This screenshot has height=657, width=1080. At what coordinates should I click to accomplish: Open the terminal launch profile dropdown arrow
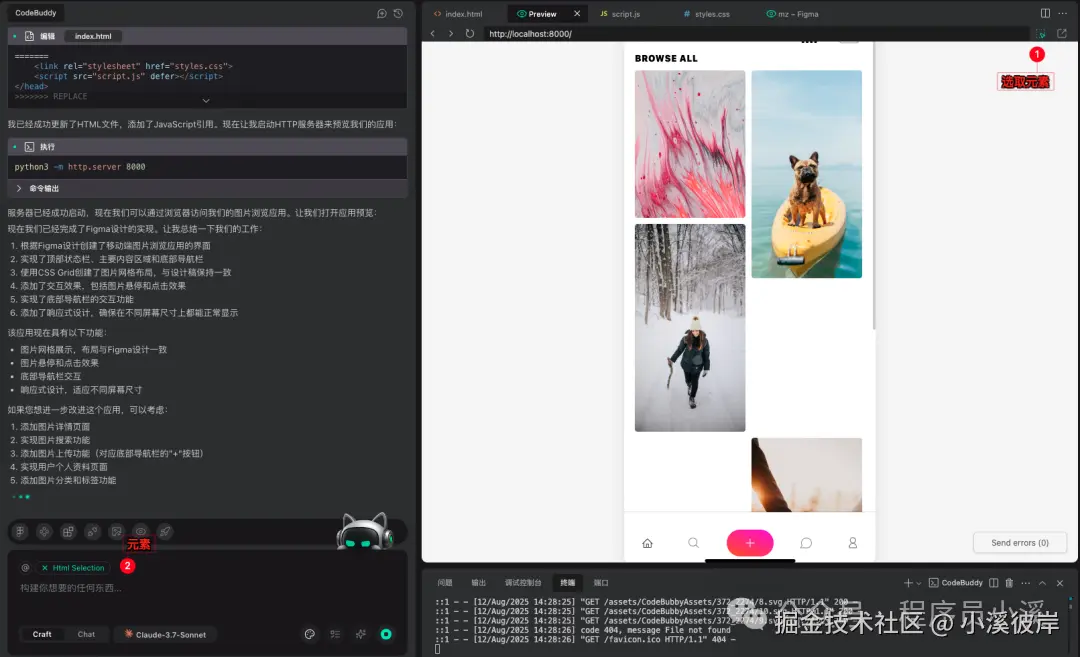click(x=919, y=583)
